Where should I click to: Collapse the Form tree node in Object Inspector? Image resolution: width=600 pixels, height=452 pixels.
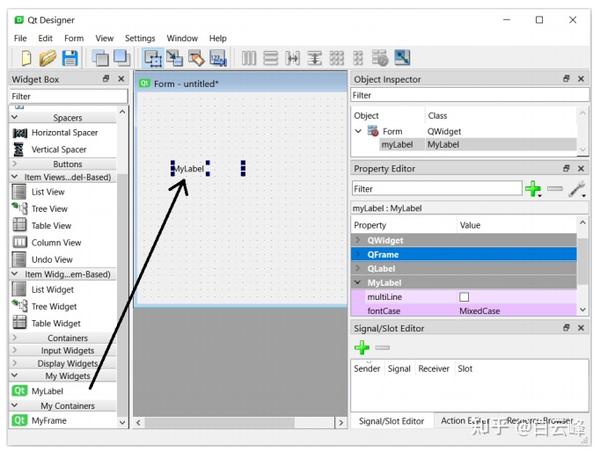pyautogui.click(x=358, y=131)
